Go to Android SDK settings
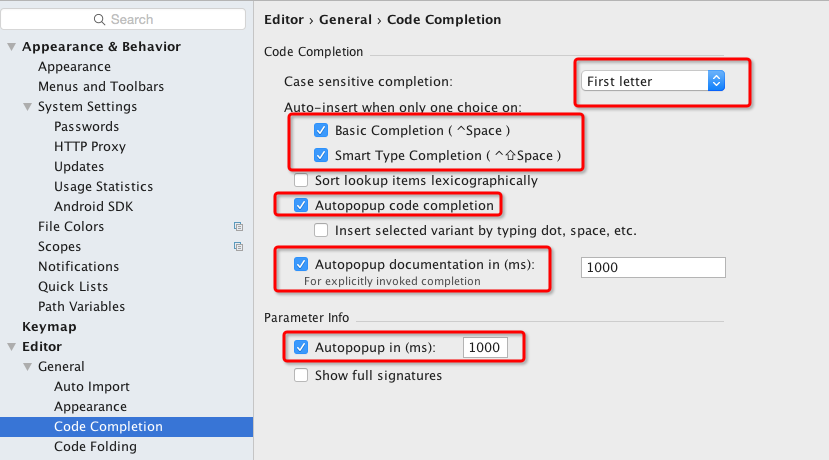Viewport: 829px width, 460px height. [x=93, y=207]
